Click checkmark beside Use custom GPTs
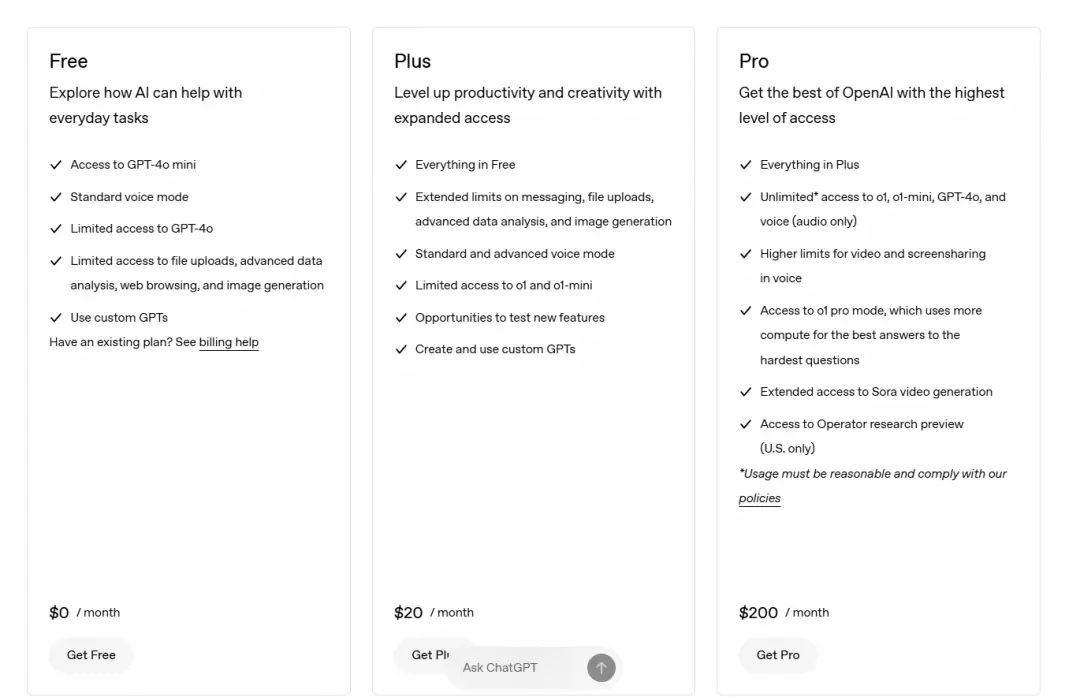This screenshot has height=697, width=1080. pyautogui.click(x=56, y=318)
